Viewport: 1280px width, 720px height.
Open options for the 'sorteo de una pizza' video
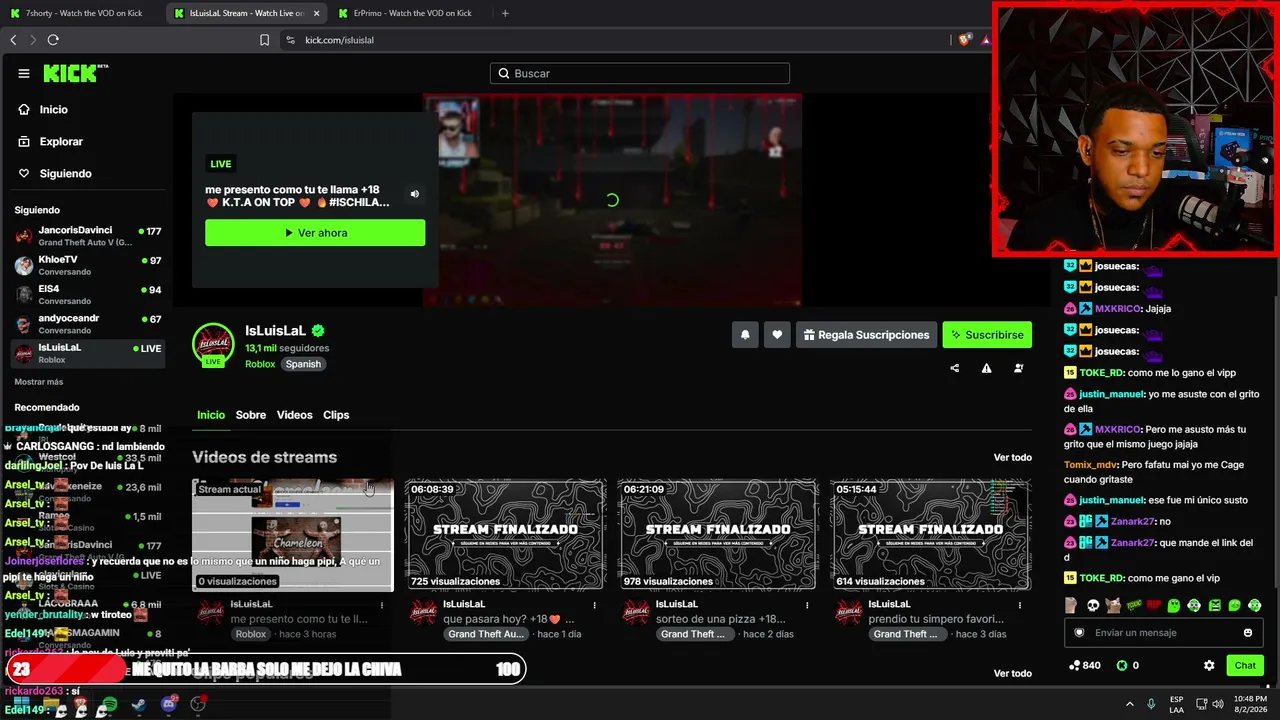[x=807, y=605]
